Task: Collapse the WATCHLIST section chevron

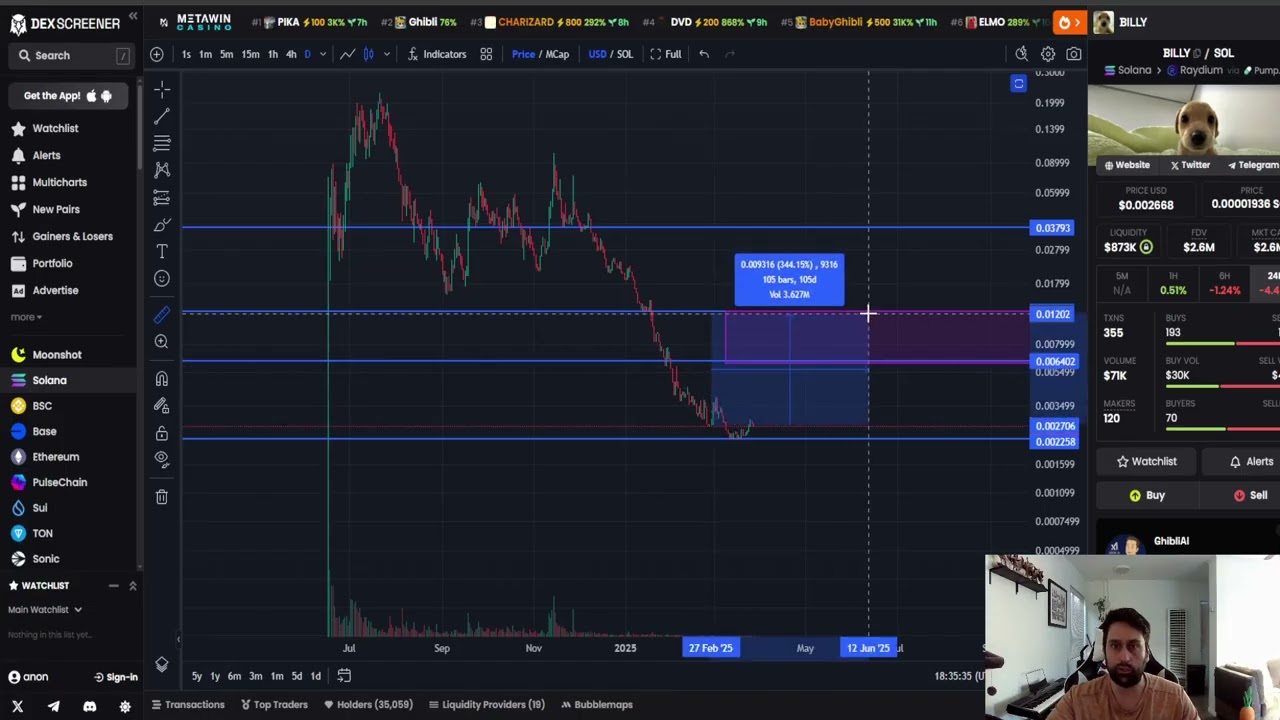Action: (x=132, y=586)
